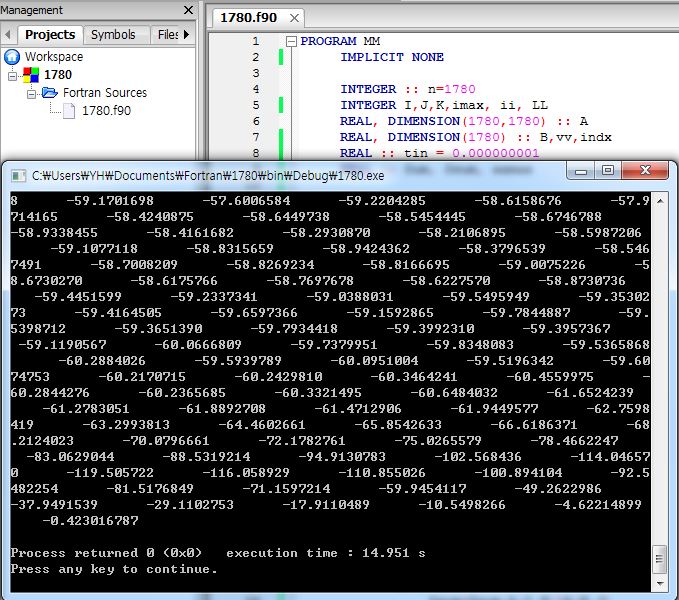Click the value -102.568436 in console
679x600 pixels.
[x=478, y=457]
